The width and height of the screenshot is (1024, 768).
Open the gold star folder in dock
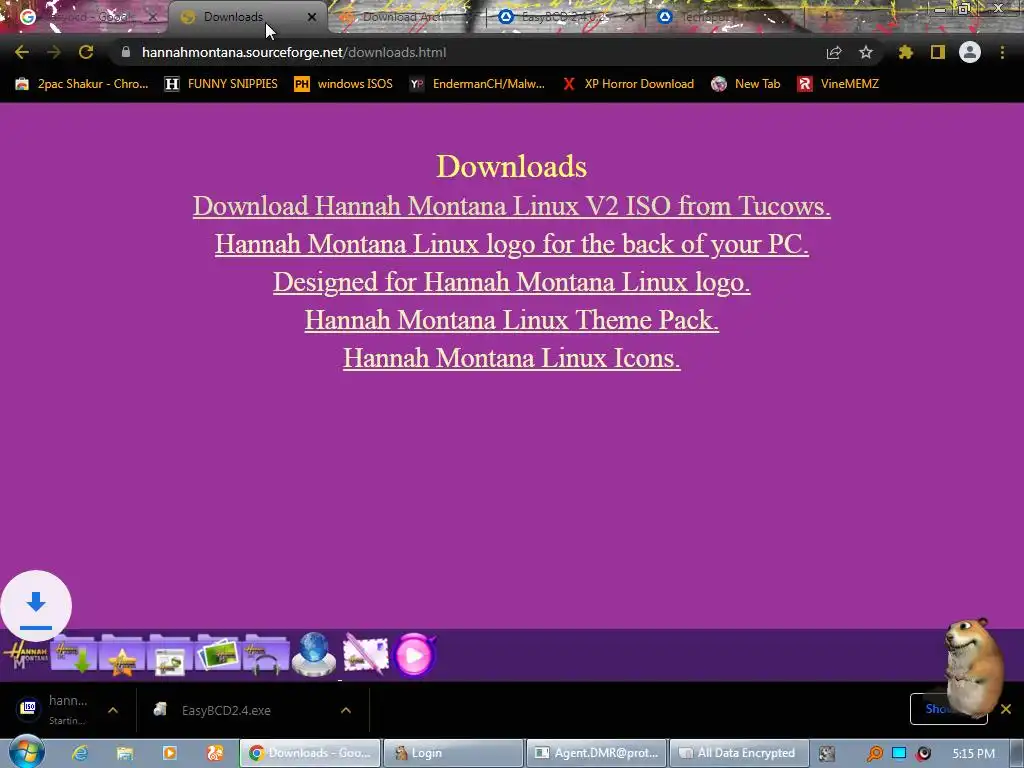(x=122, y=654)
